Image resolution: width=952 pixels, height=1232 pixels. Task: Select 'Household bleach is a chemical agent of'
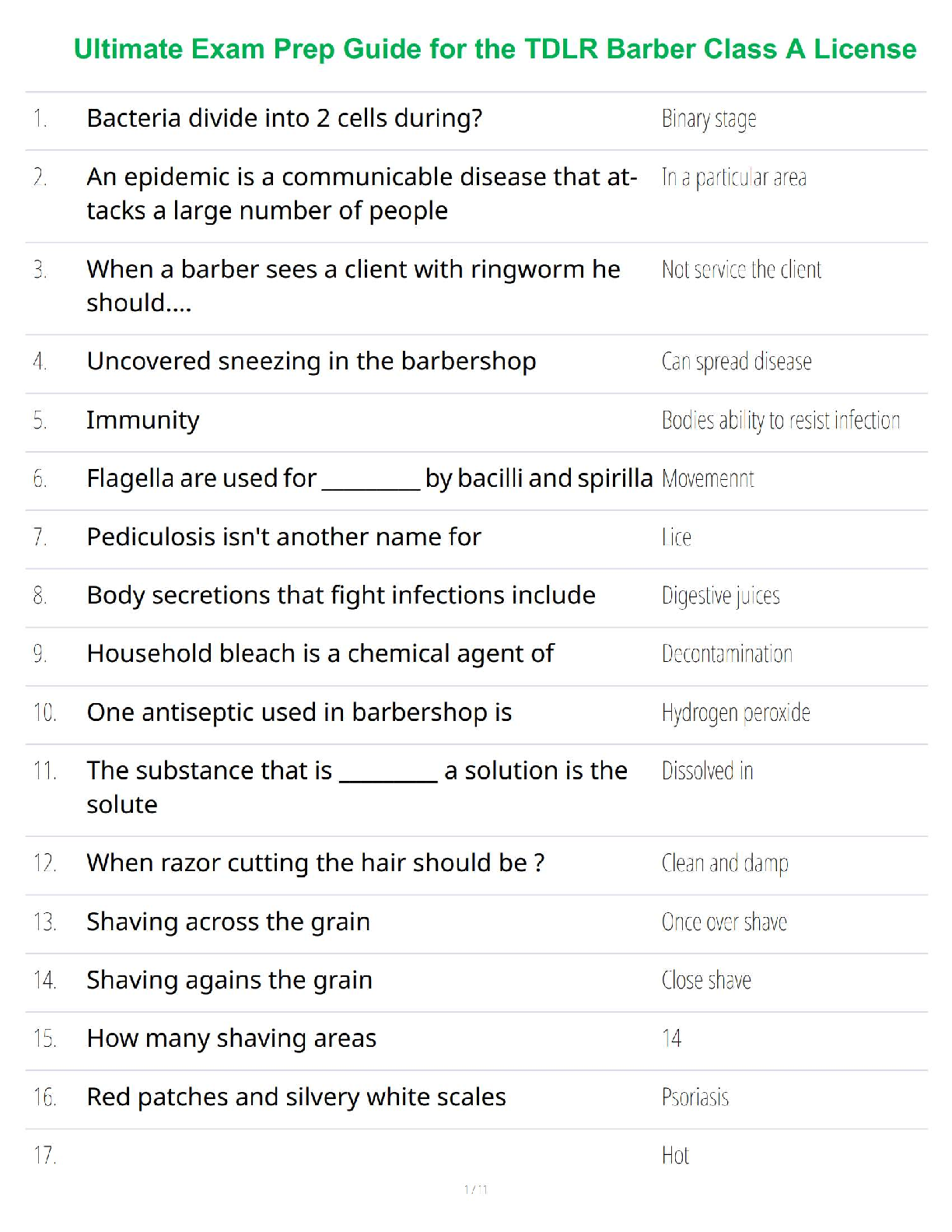tap(320, 653)
